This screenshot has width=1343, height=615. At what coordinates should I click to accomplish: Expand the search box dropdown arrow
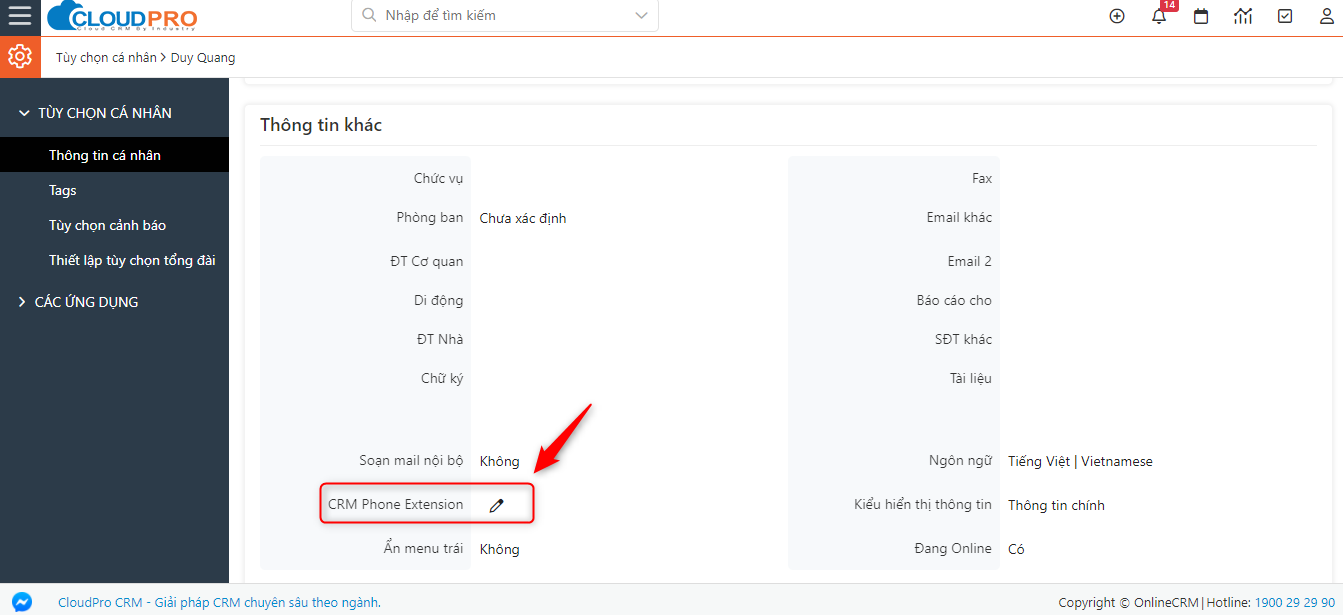(641, 15)
